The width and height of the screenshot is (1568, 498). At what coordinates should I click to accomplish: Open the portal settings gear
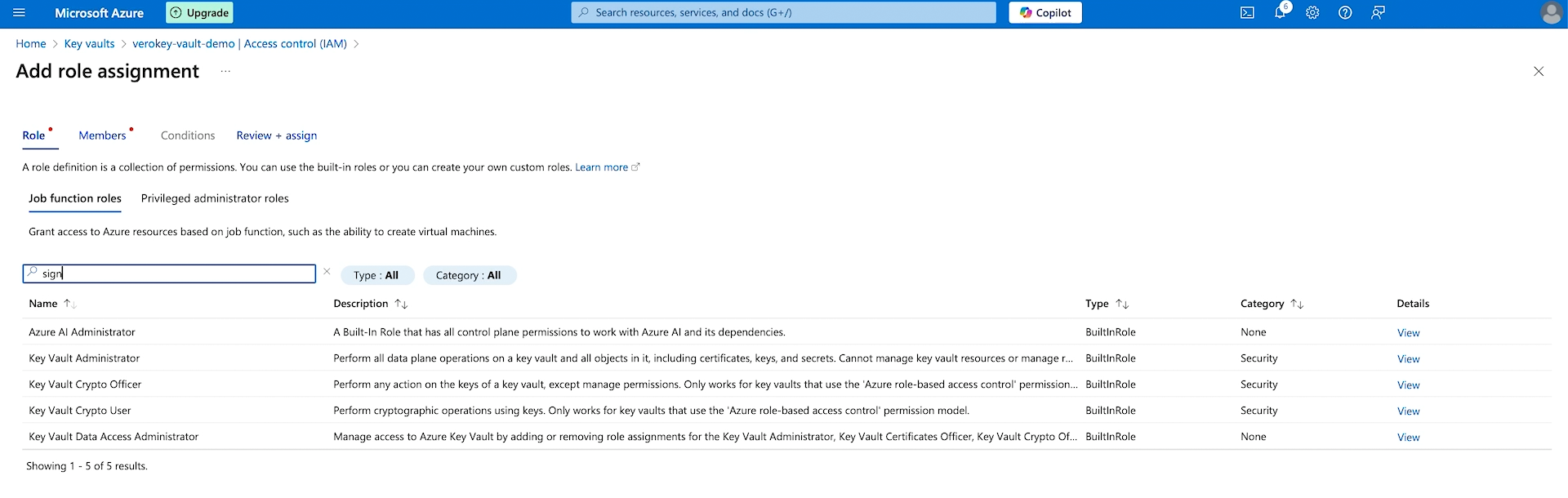[1312, 13]
